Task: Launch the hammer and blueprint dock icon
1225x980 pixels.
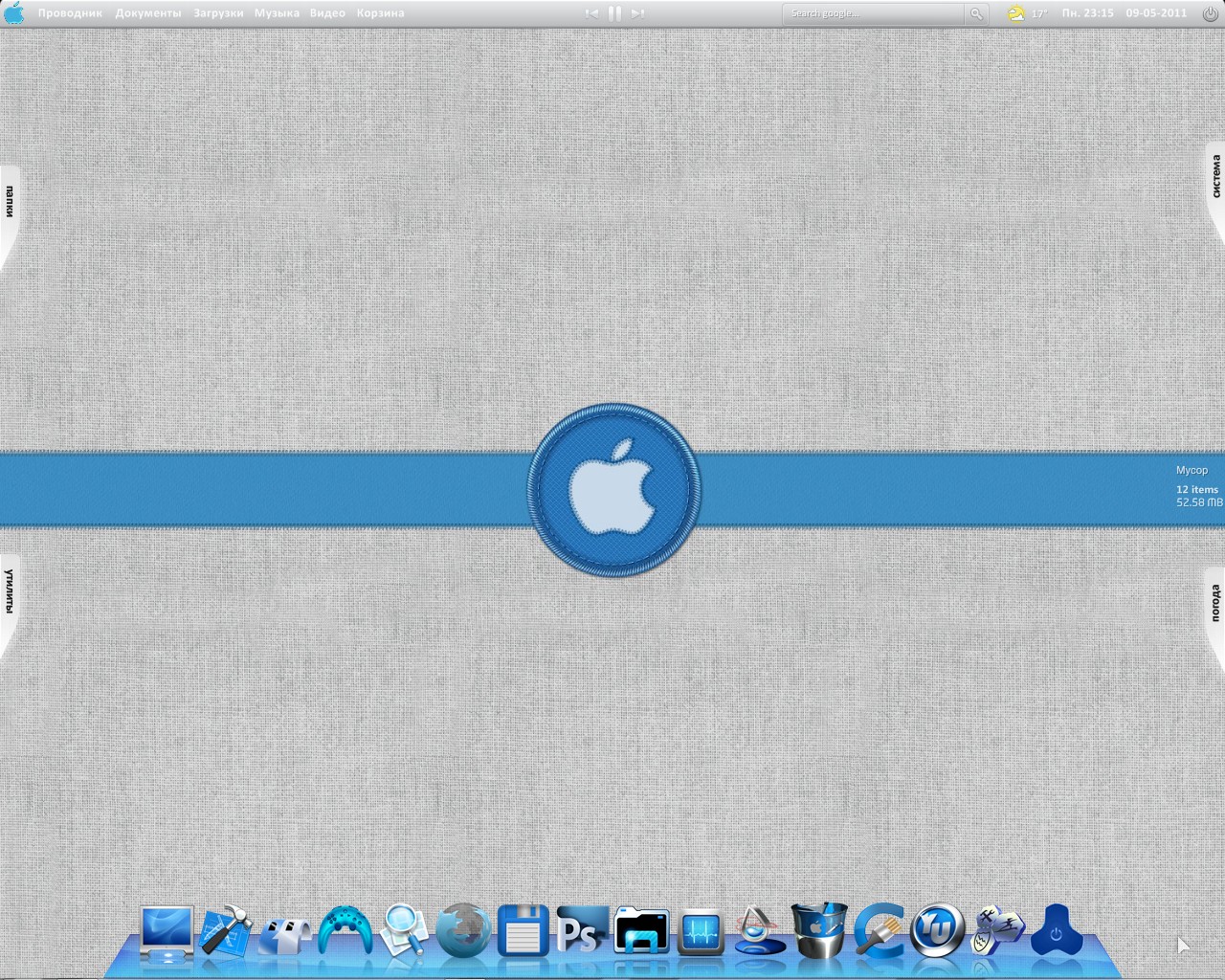Action: (226, 930)
